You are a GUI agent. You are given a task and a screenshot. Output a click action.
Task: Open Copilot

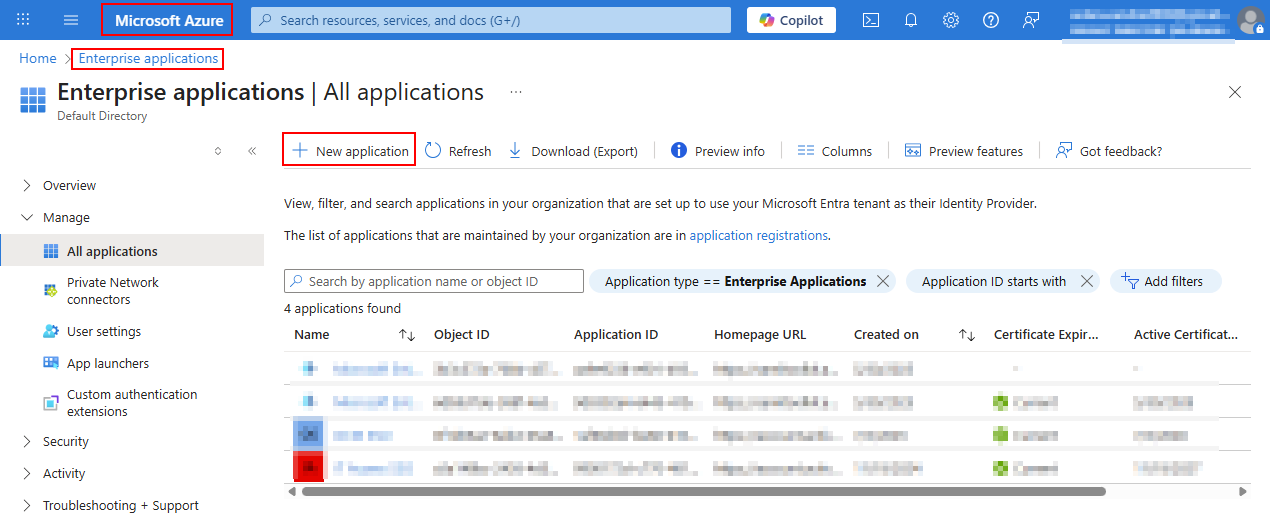(x=791, y=20)
